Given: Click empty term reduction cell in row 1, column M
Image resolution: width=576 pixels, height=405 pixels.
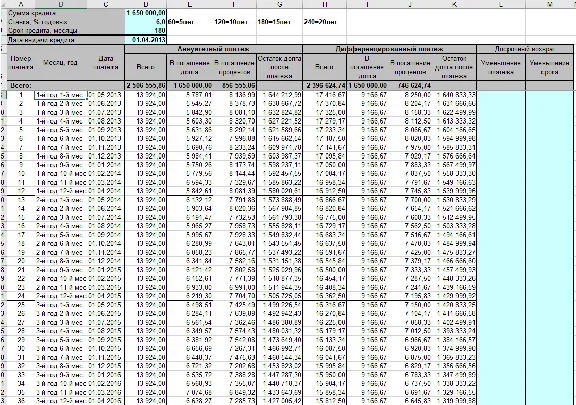Looking at the screenshot, I should pyautogui.click(x=550, y=95).
